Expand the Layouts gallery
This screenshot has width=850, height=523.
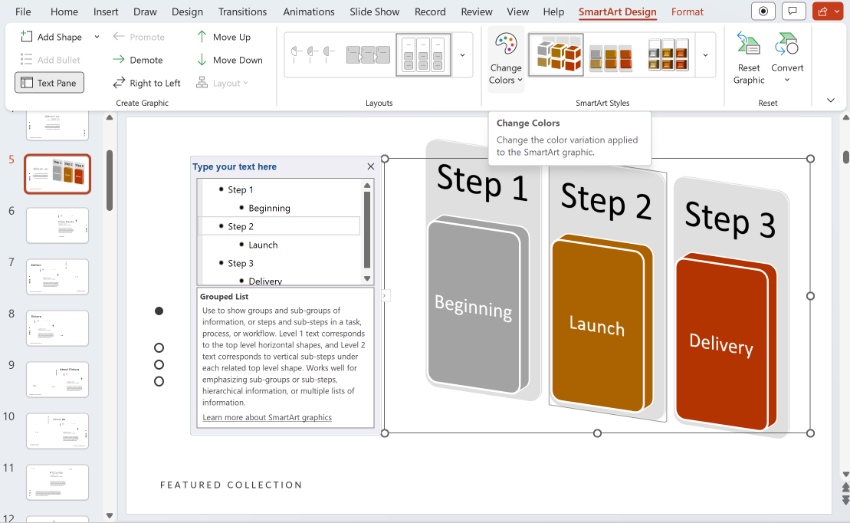tap(462, 55)
